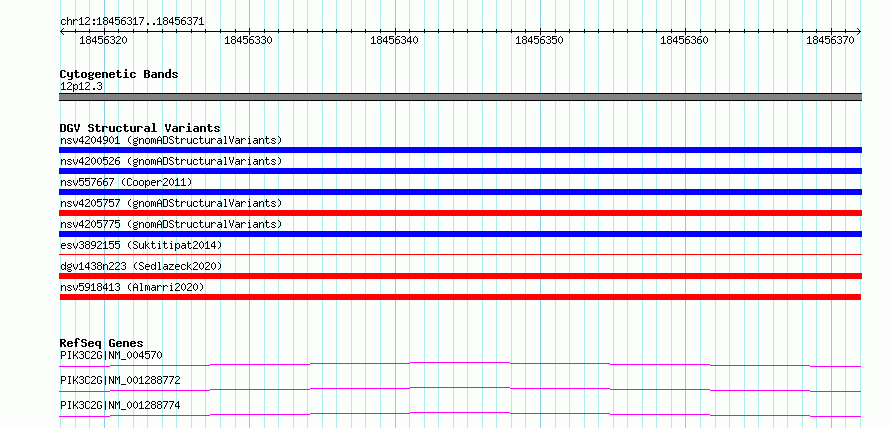Viewport: 890px width, 428px height.
Task: Click the chr12:18456317..18456371 region label
Action: point(132,22)
